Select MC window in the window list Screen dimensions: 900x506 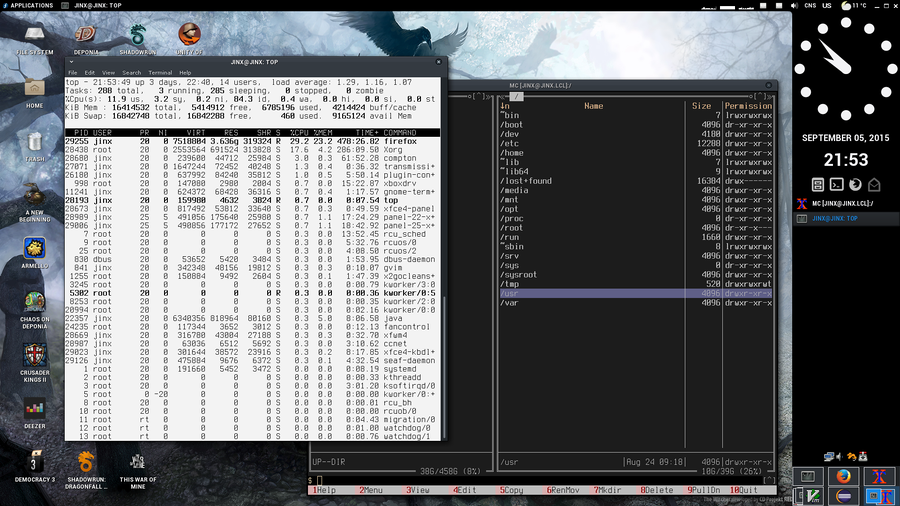coord(845,203)
